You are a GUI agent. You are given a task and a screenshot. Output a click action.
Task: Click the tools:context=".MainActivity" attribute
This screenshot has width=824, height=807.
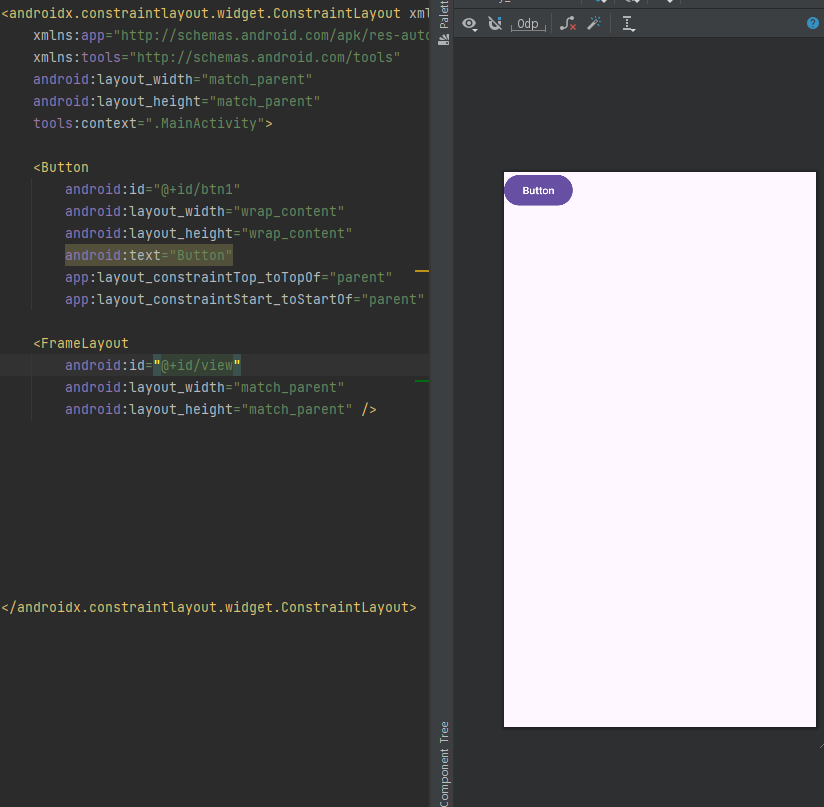coord(153,123)
